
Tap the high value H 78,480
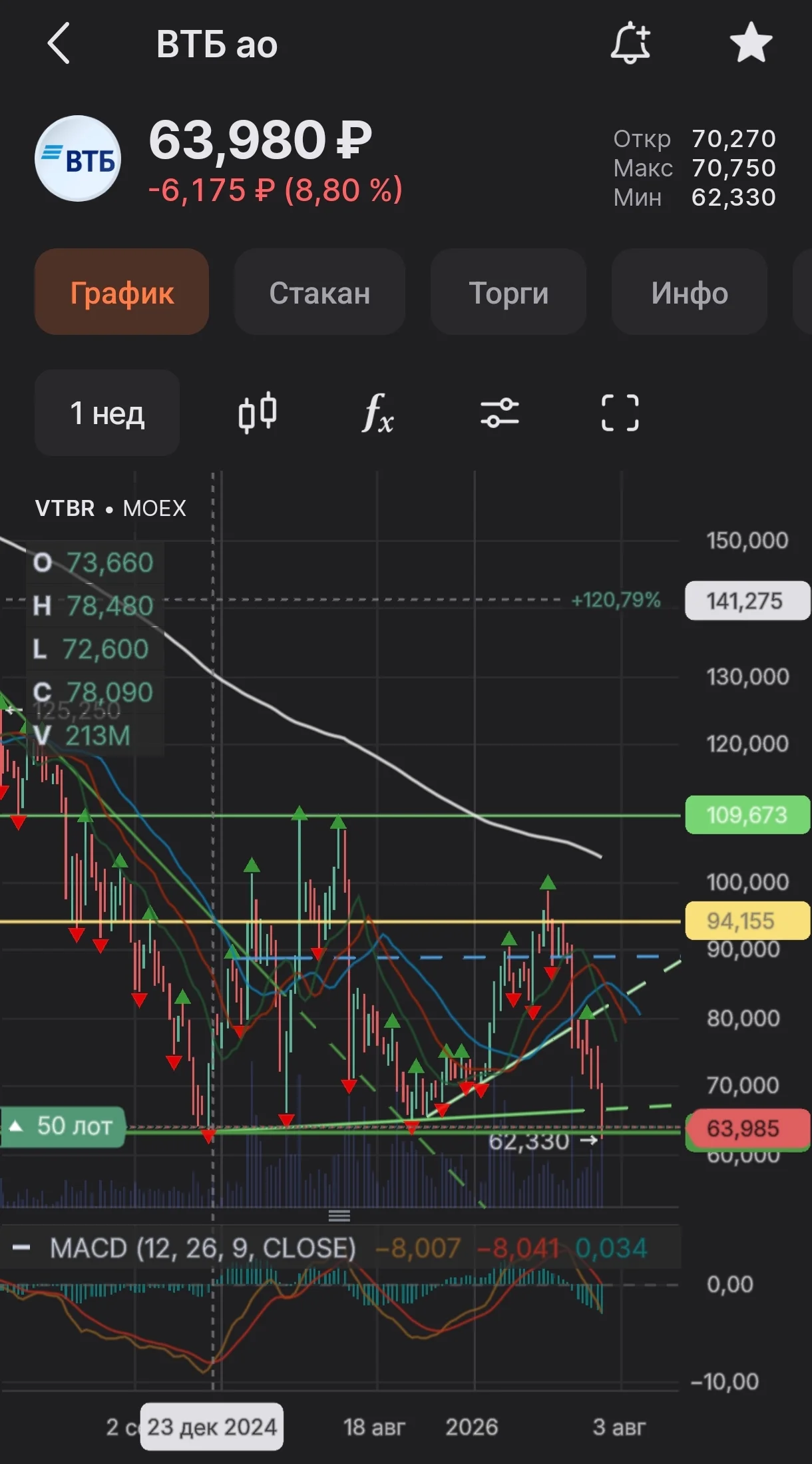93,606
